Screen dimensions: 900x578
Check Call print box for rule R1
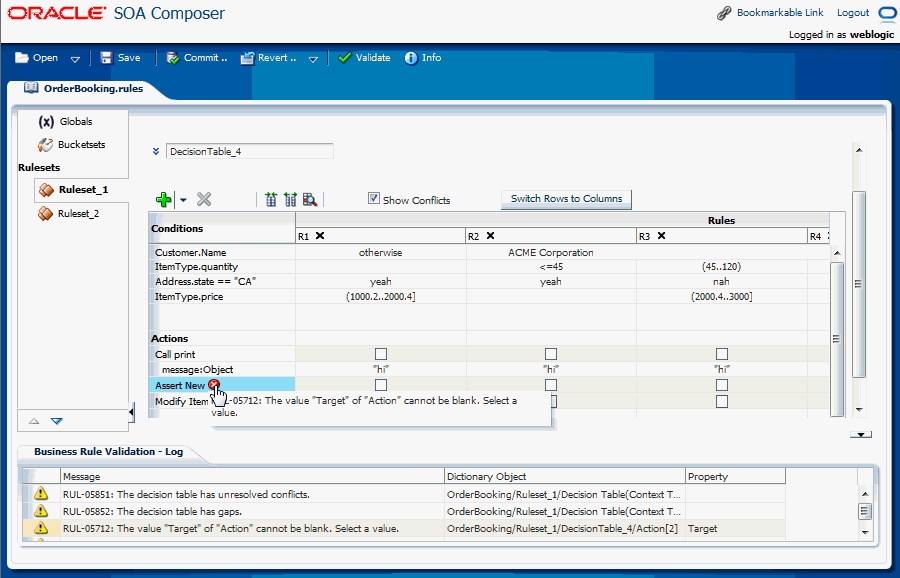381,354
